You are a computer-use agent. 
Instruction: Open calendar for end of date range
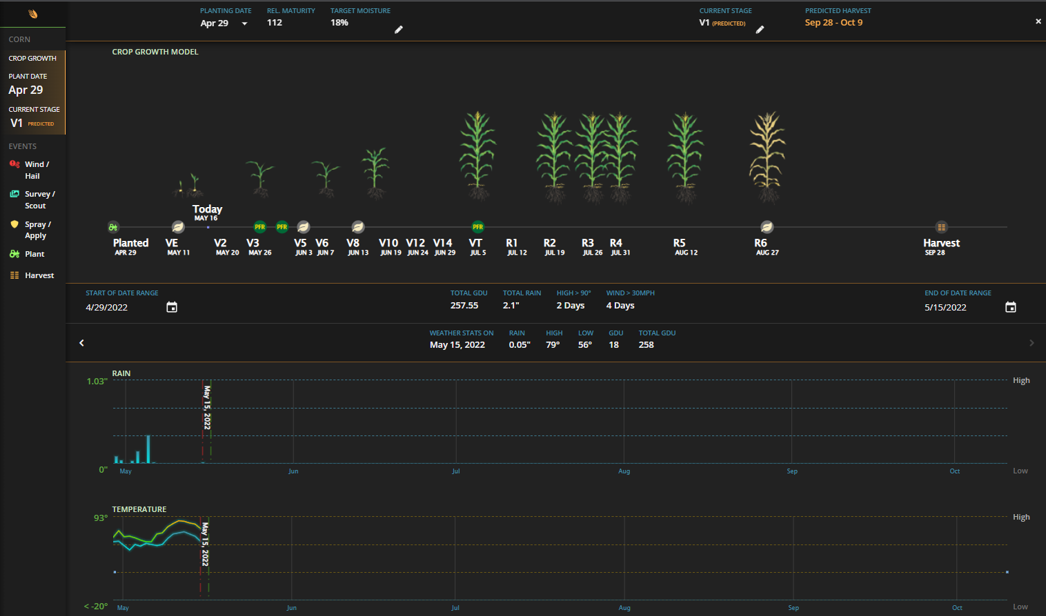[1010, 307]
